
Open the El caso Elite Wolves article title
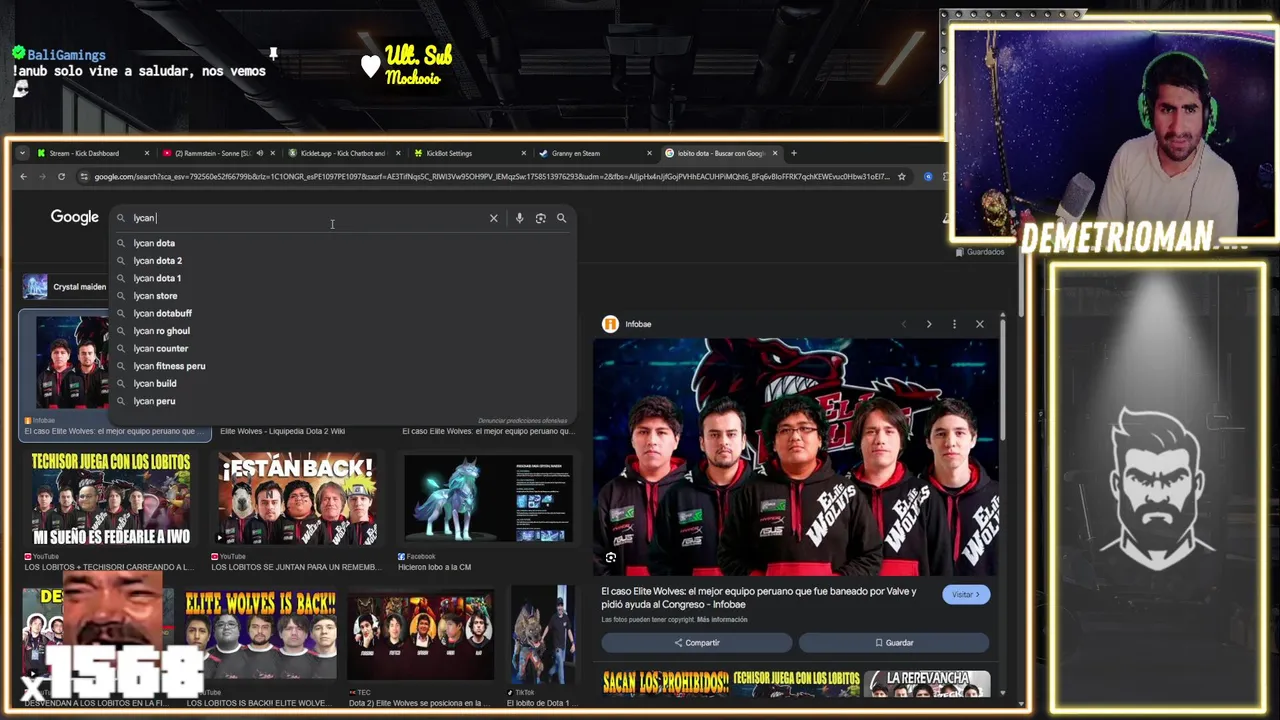(759, 597)
